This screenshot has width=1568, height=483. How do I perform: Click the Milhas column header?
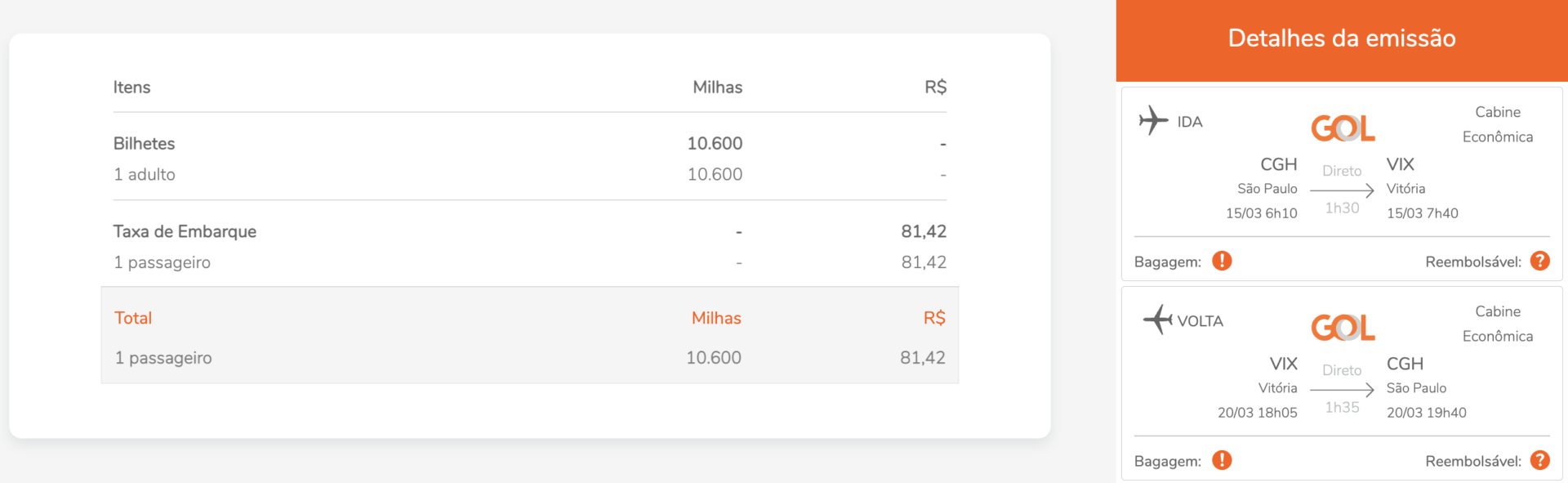(x=717, y=87)
